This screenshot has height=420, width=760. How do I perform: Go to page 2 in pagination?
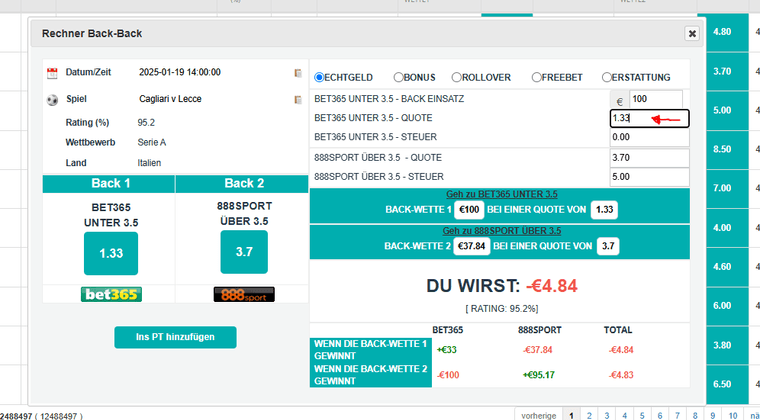point(589,415)
